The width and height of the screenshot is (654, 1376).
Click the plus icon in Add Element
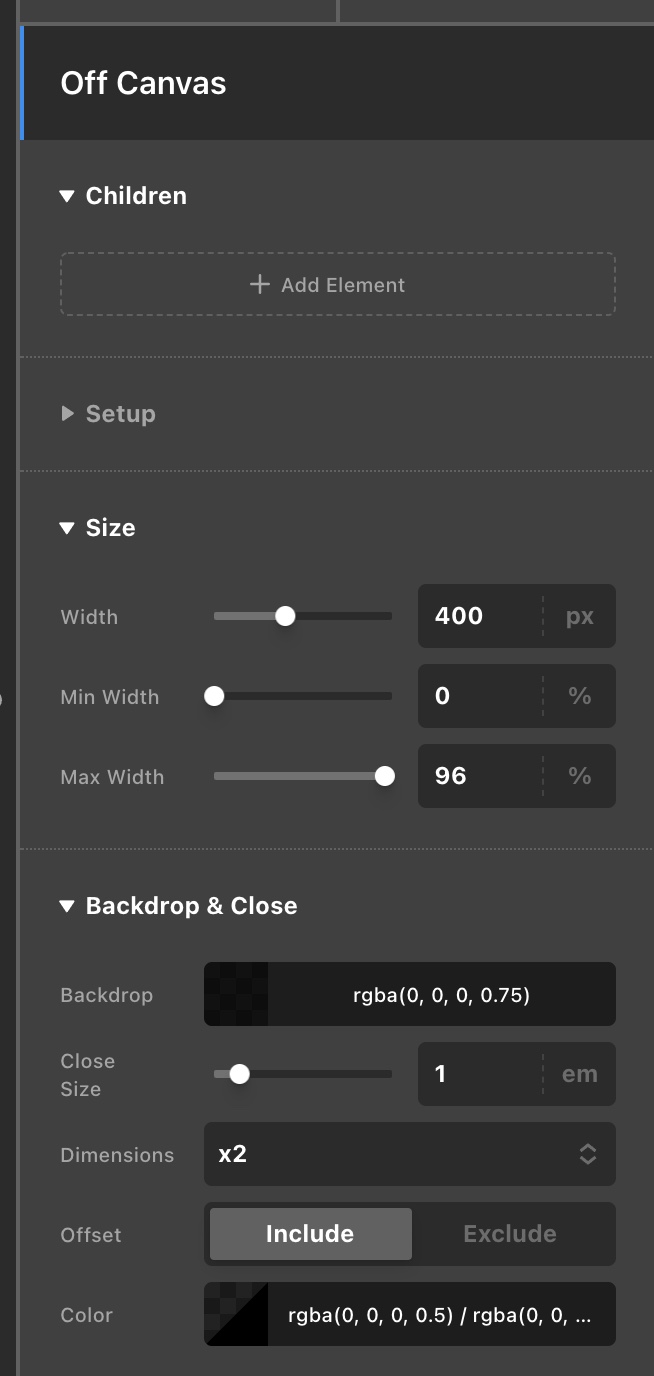coord(260,285)
